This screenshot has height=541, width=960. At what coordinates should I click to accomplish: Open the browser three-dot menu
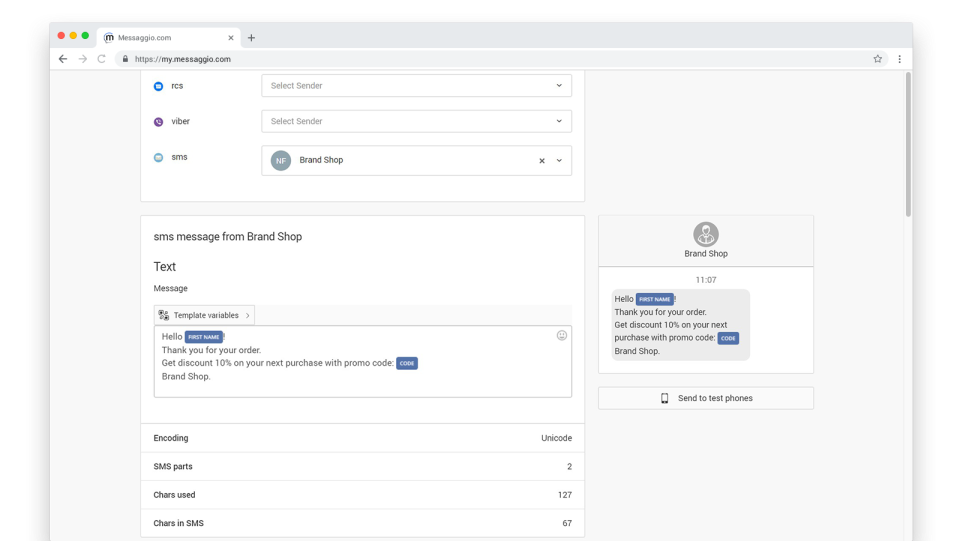coord(899,59)
